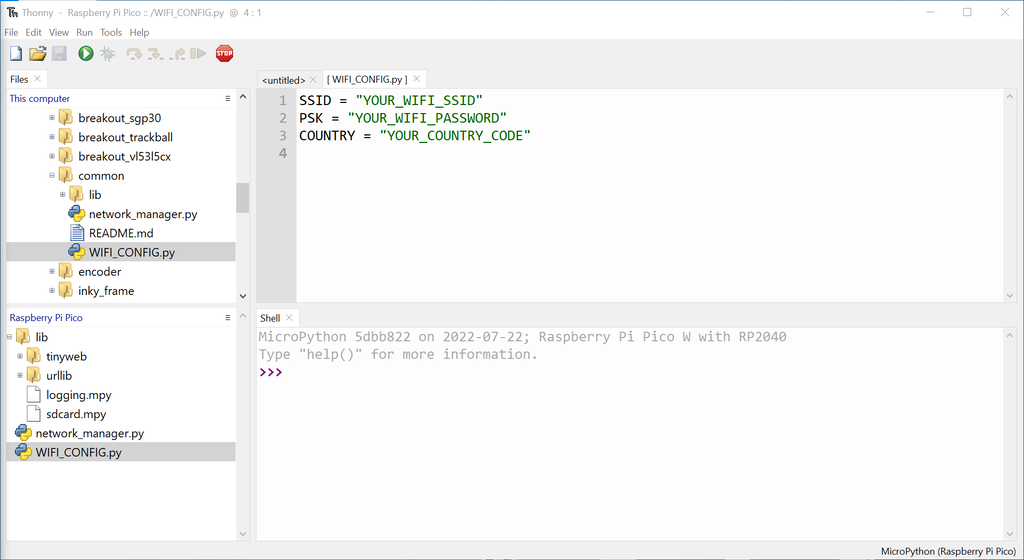Click the Step over debug icon
The width and height of the screenshot is (1024, 560).
[x=134, y=54]
